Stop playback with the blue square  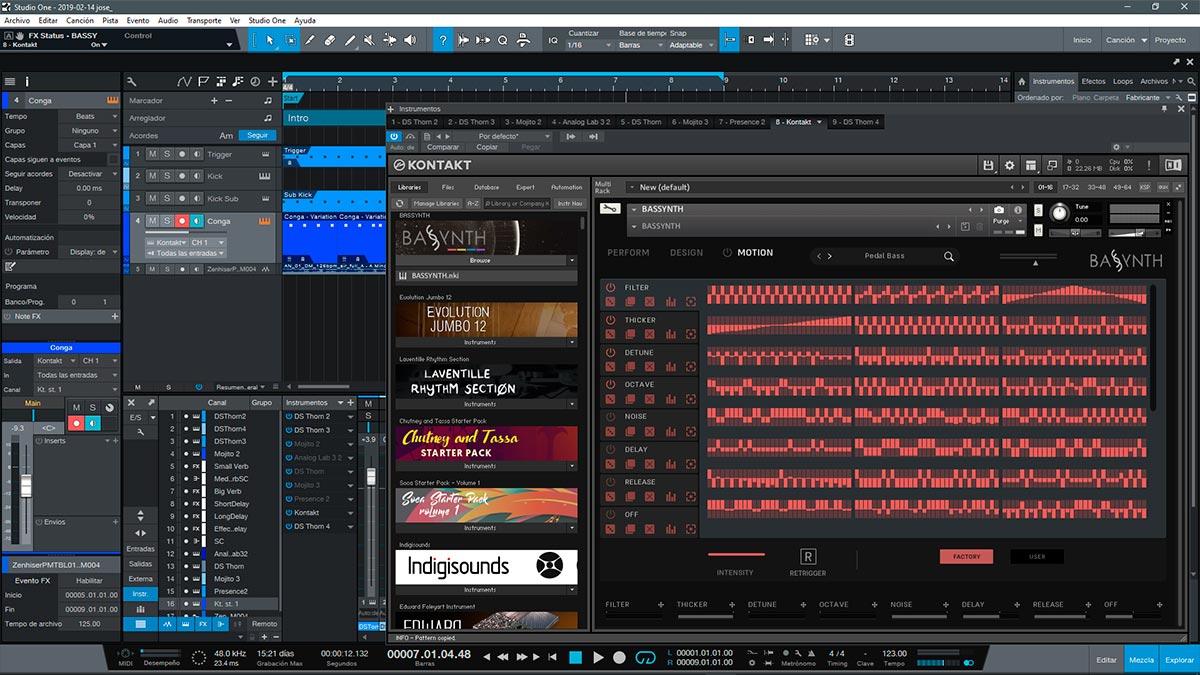tap(575, 657)
